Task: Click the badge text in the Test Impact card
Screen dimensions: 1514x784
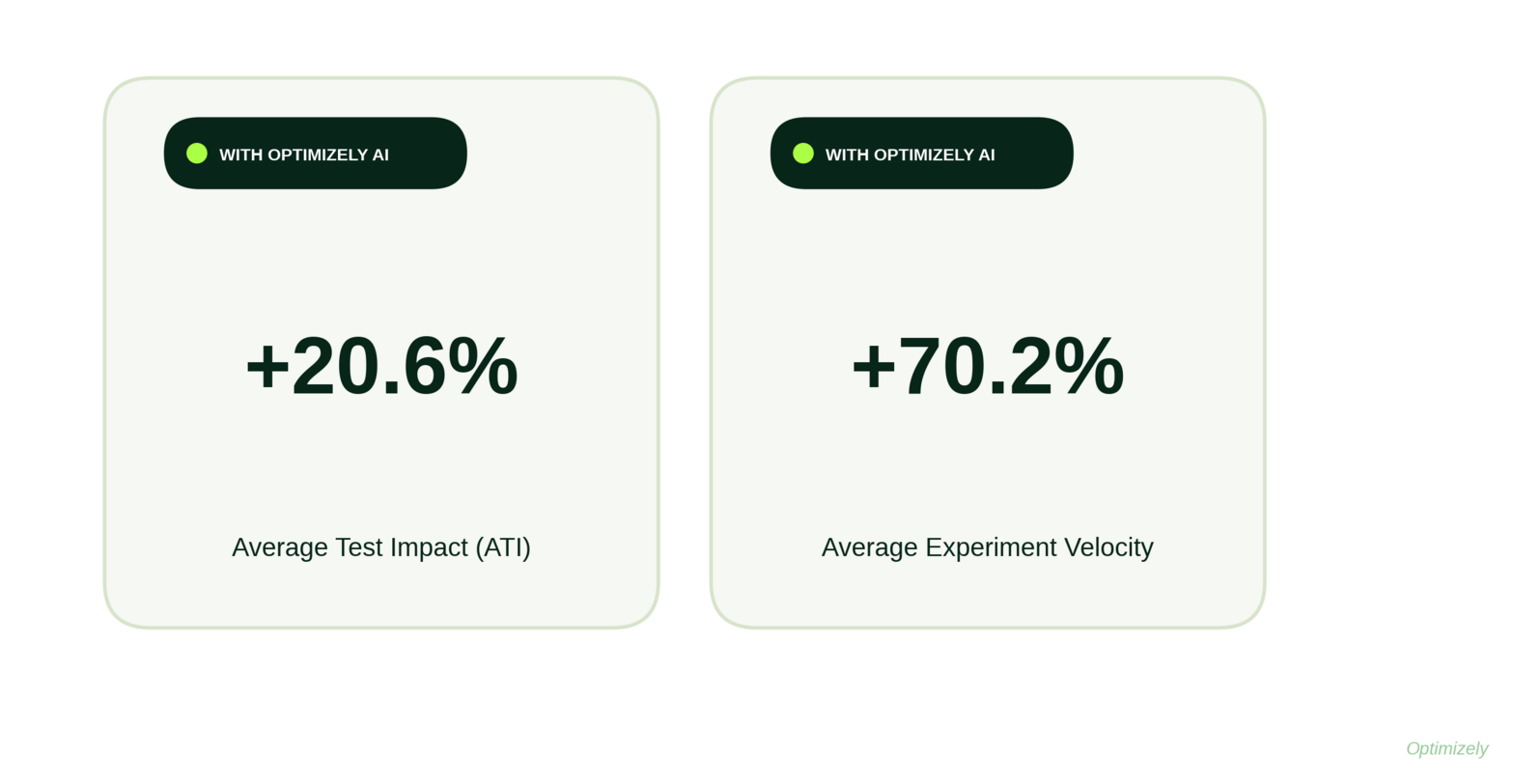Action: 304,154
